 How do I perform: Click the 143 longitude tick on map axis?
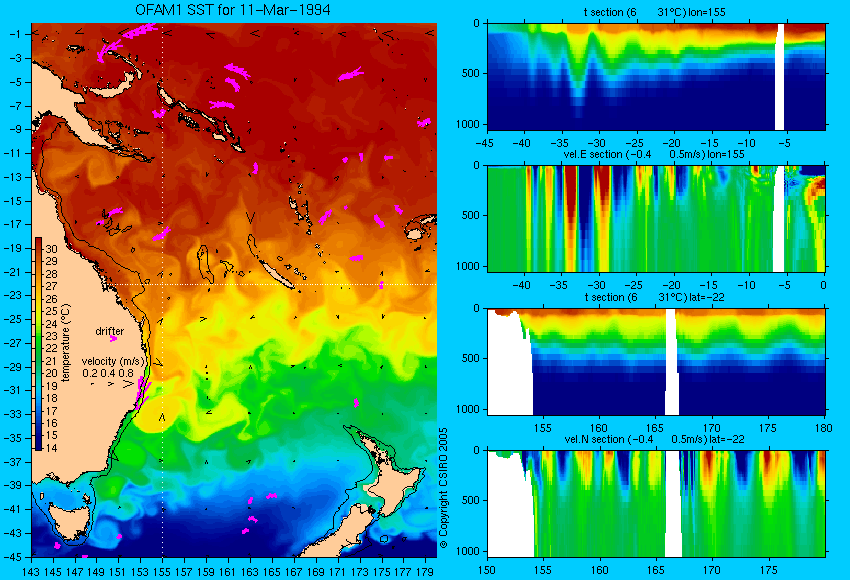(x=31, y=571)
